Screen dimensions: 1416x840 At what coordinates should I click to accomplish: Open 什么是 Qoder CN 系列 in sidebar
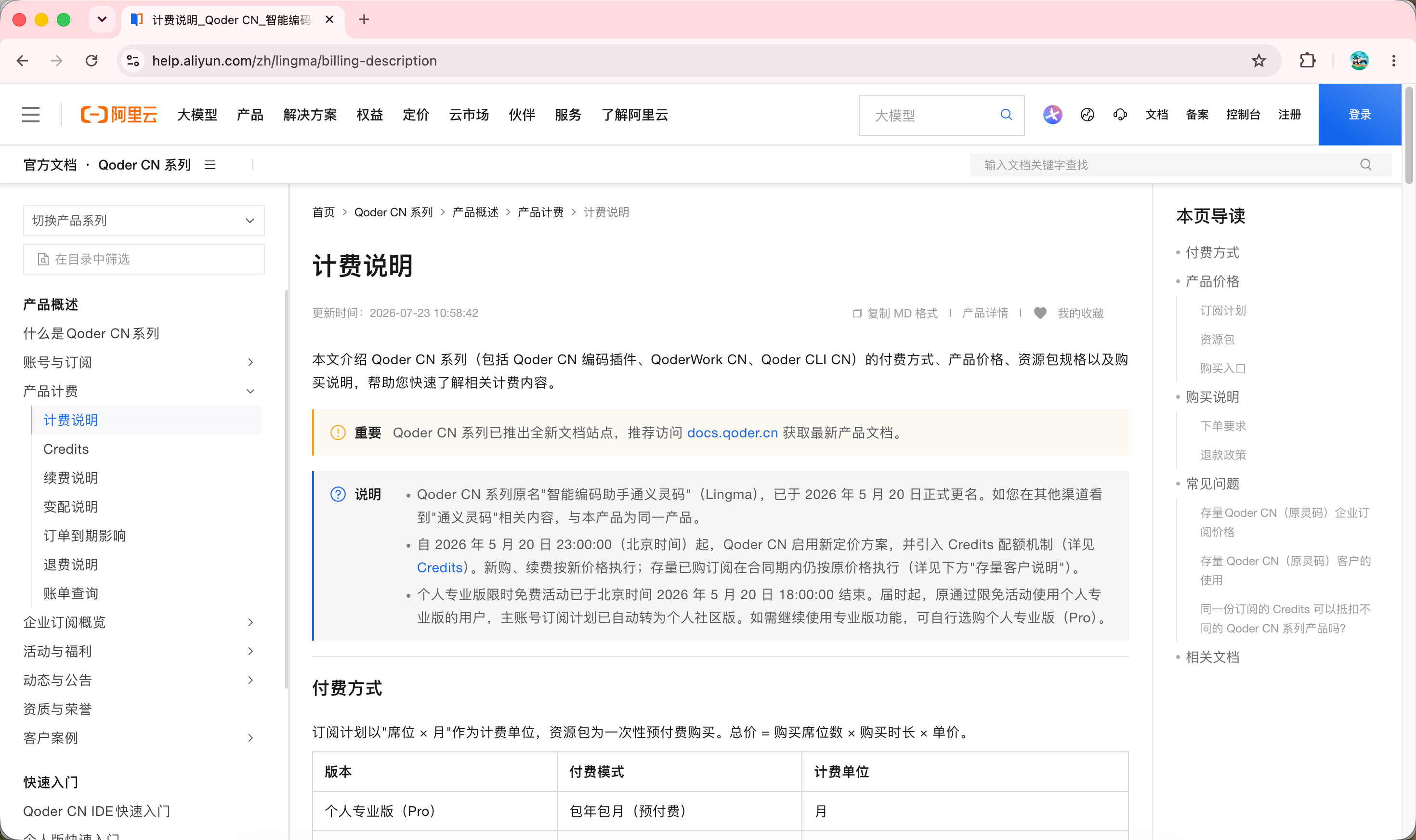coord(91,333)
